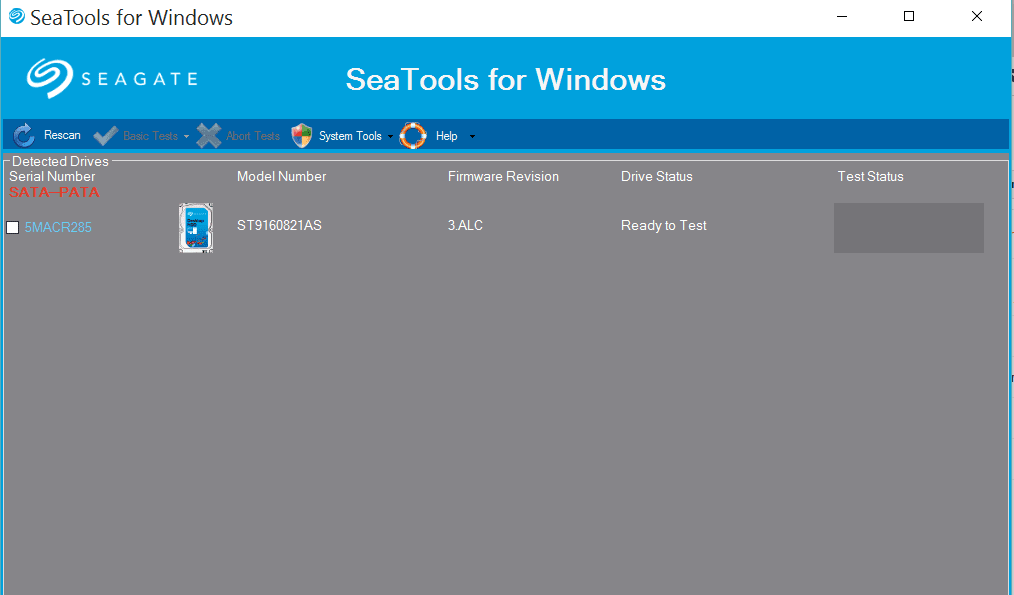Expand the Help dropdown arrow
The width and height of the screenshot is (1014, 595).
[472, 137]
